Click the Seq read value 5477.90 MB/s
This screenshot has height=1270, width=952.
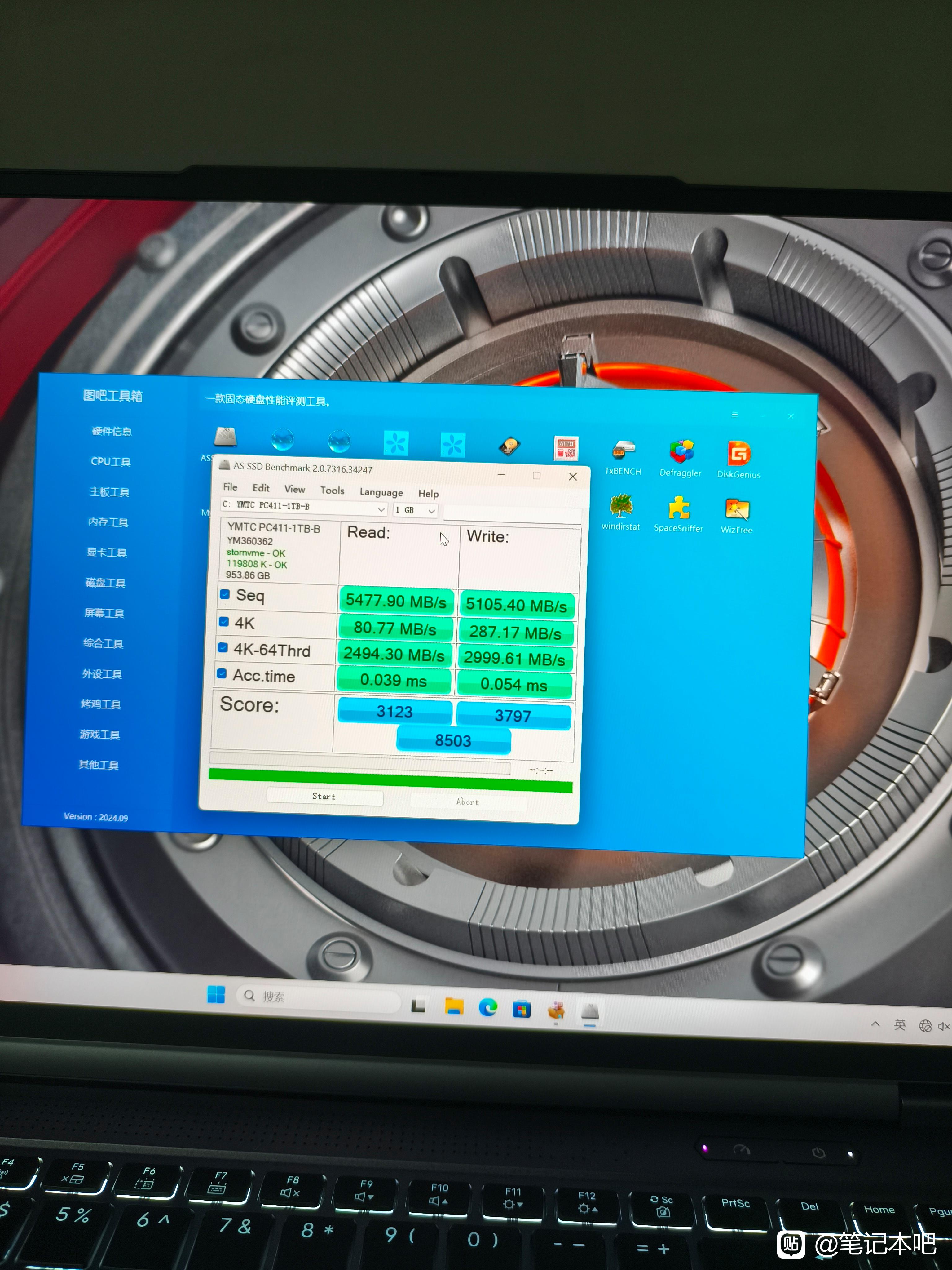(396, 601)
